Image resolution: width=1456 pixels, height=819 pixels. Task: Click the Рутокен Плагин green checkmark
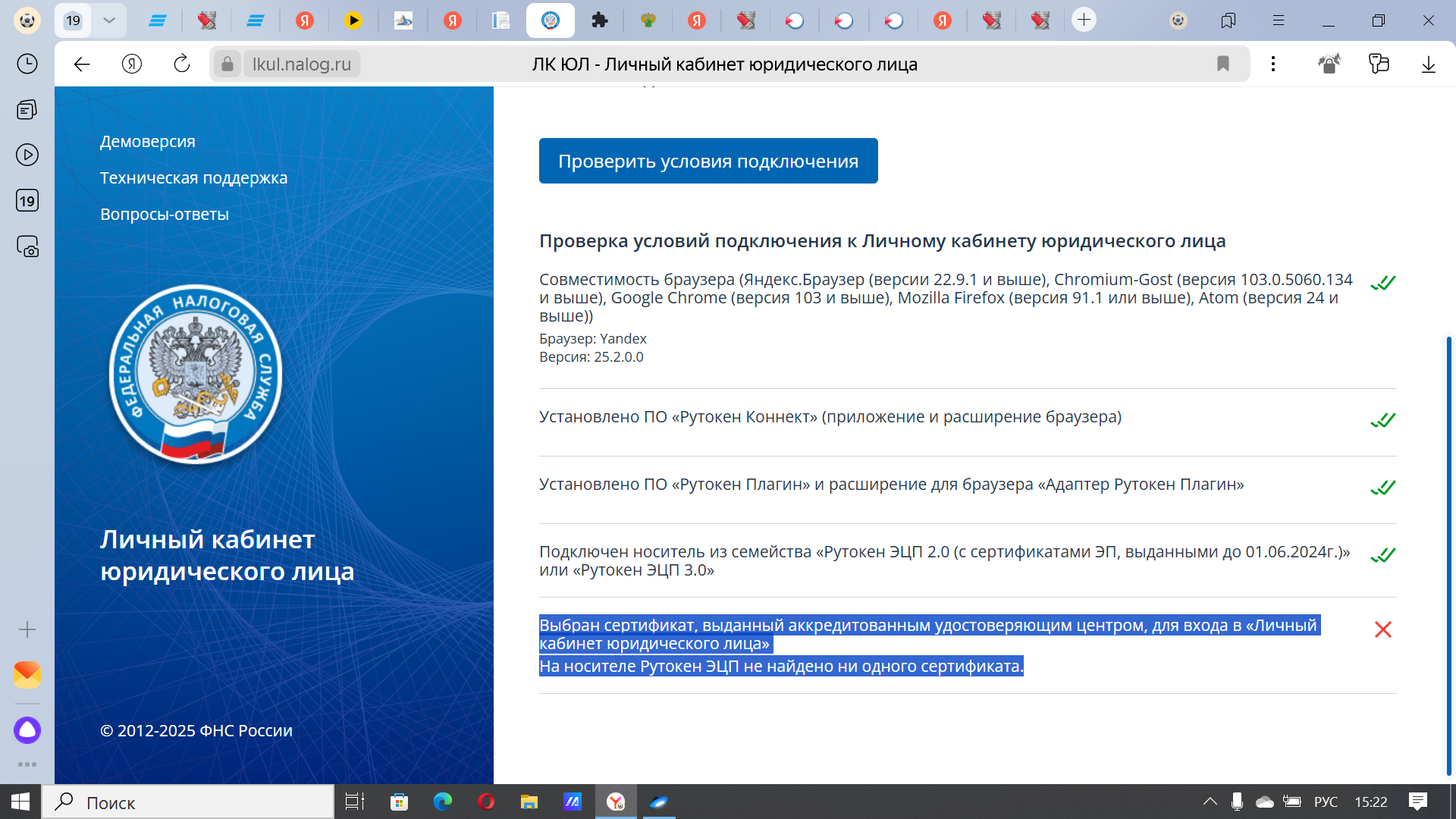pyautogui.click(x=1383, y=488)
